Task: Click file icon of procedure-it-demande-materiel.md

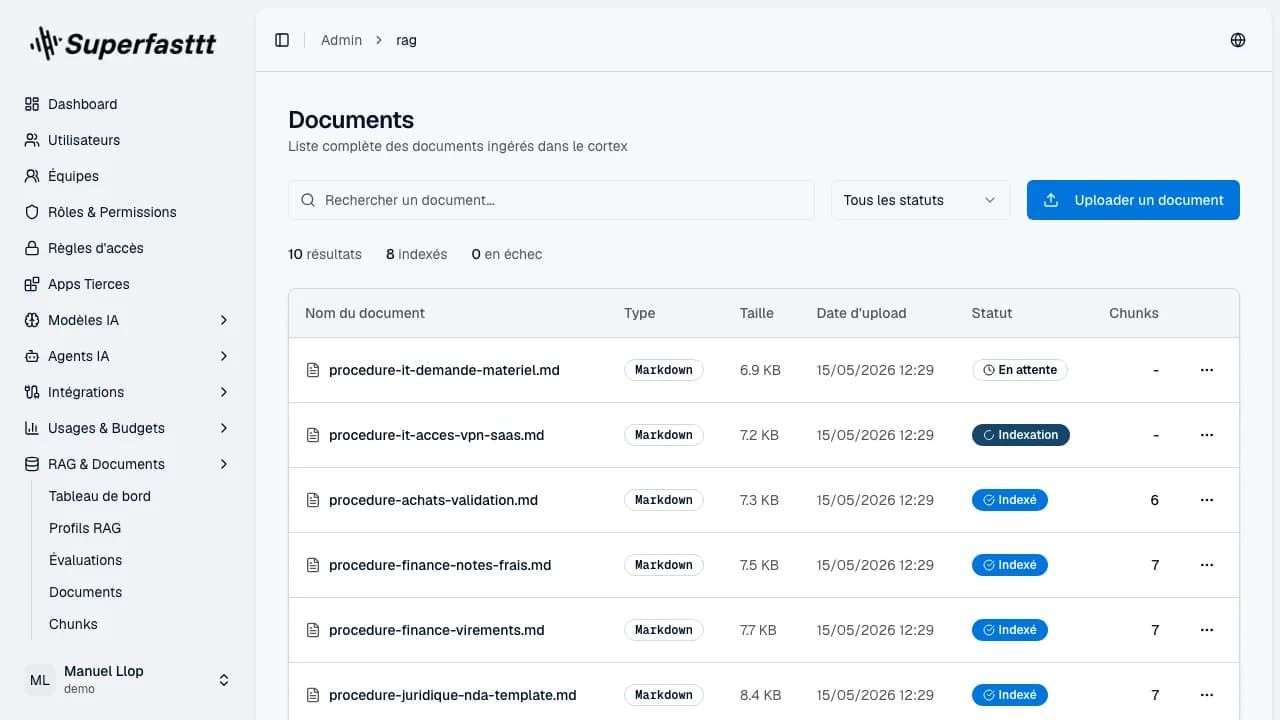Action: [313, 370]
